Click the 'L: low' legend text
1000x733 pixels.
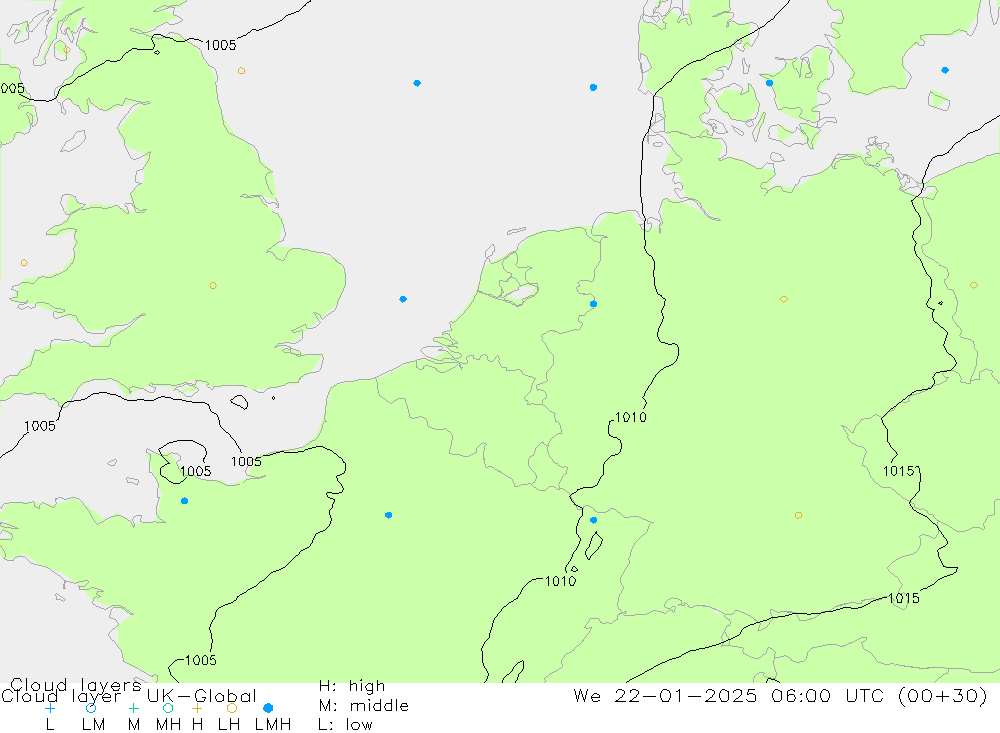(x=345, y=725)
